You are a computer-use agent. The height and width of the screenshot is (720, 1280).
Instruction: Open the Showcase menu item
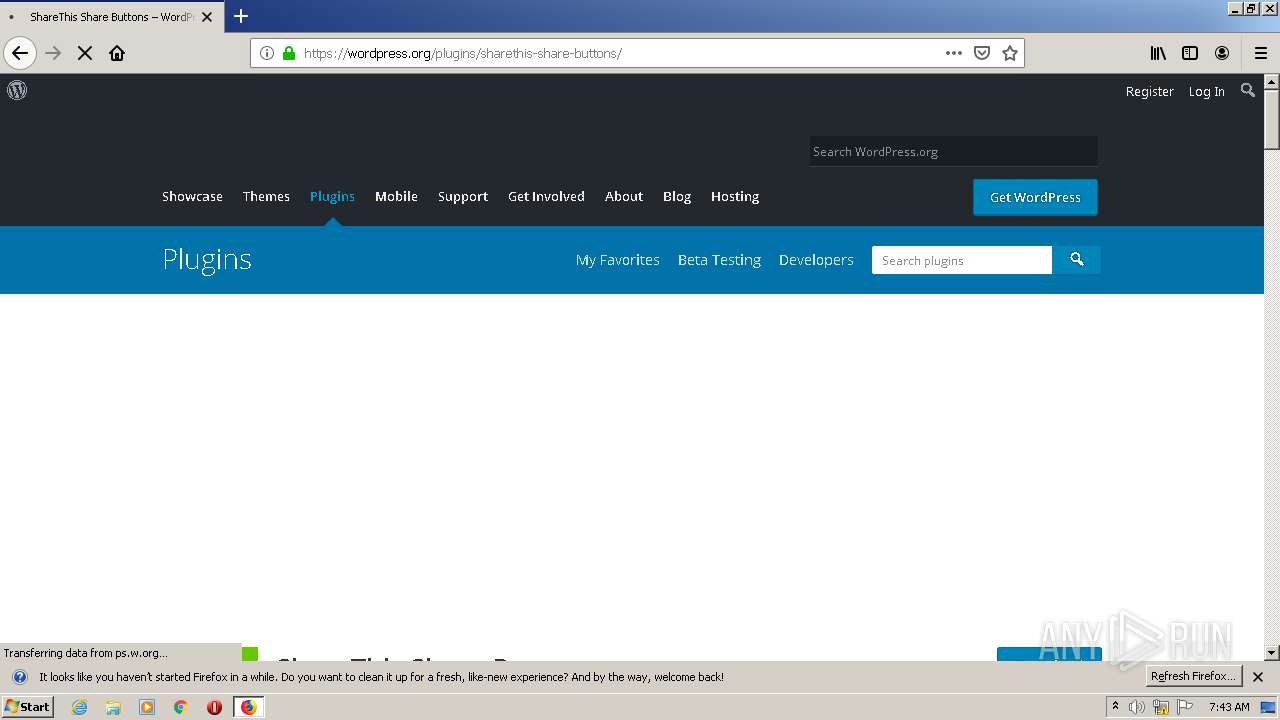tap(192, 197)
